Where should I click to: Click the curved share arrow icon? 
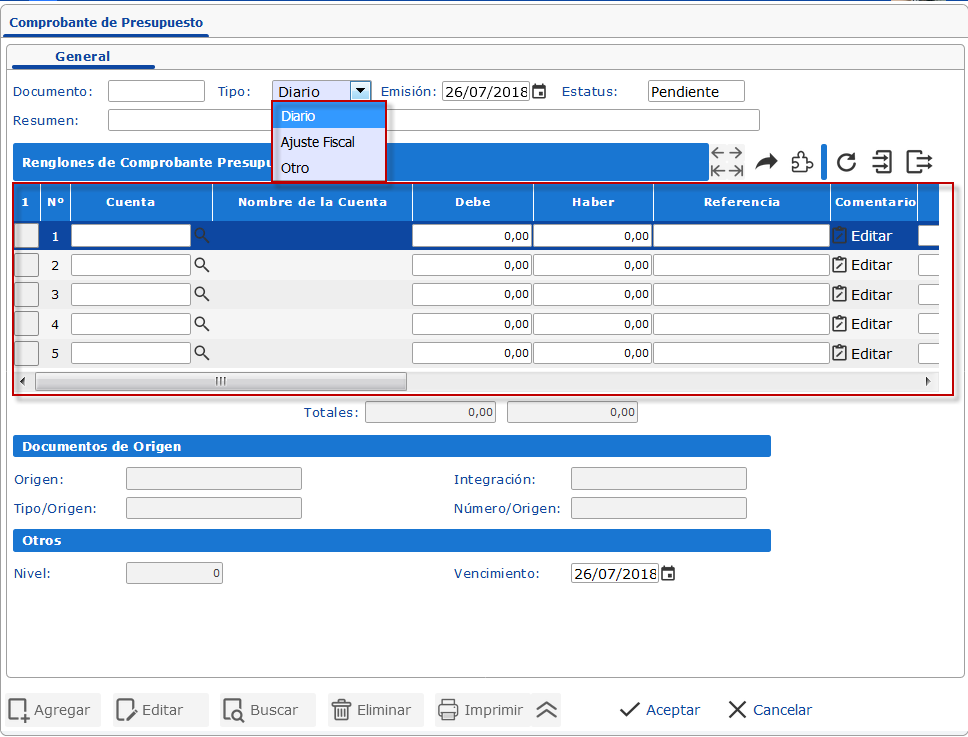pos(766,162)
